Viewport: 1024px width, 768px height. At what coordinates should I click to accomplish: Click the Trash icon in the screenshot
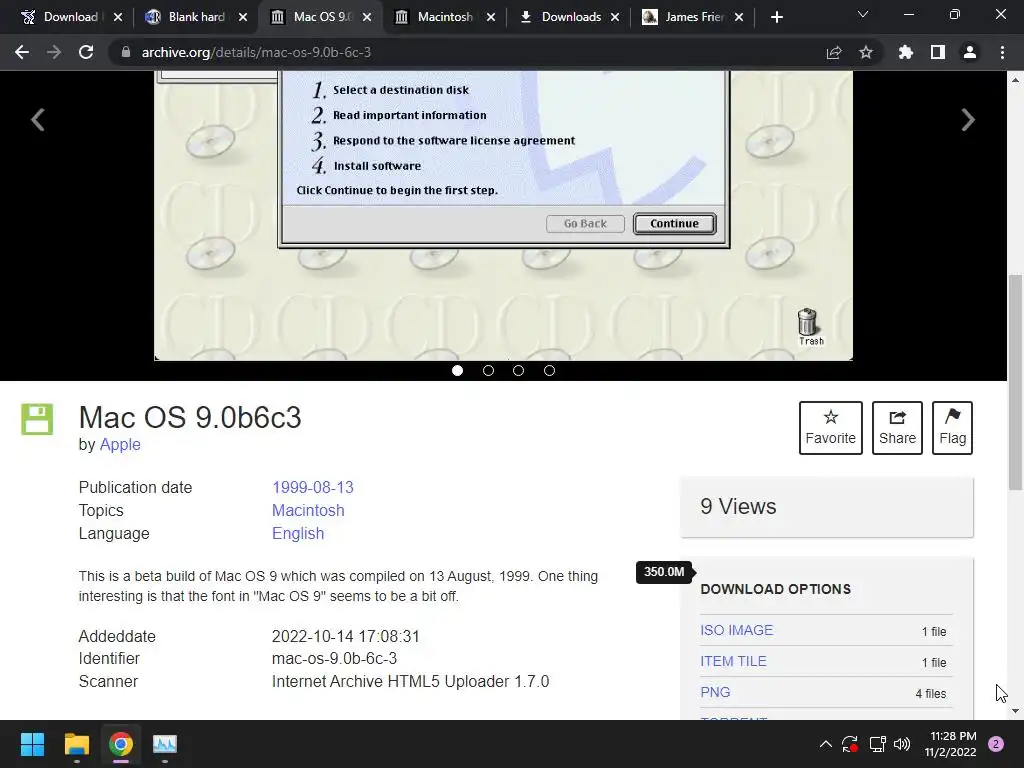[x=809, y=327]
